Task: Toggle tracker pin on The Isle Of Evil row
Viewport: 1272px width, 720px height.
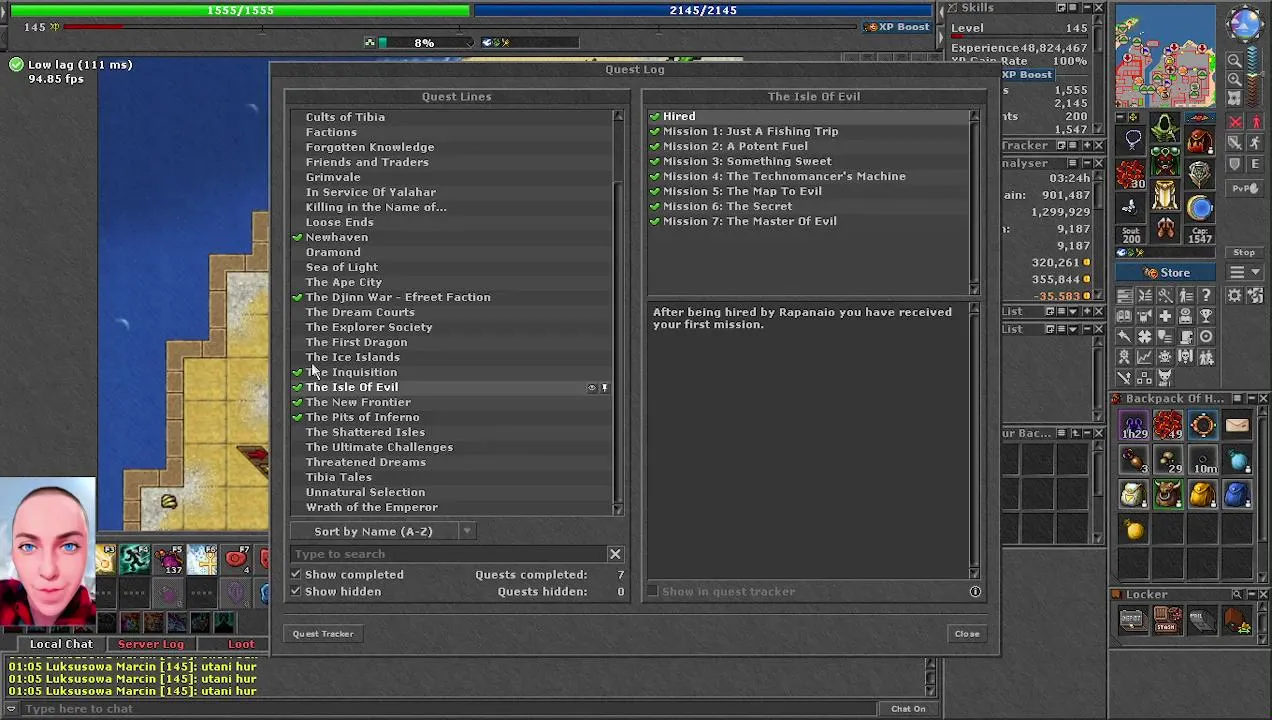Action: point(604,388)
